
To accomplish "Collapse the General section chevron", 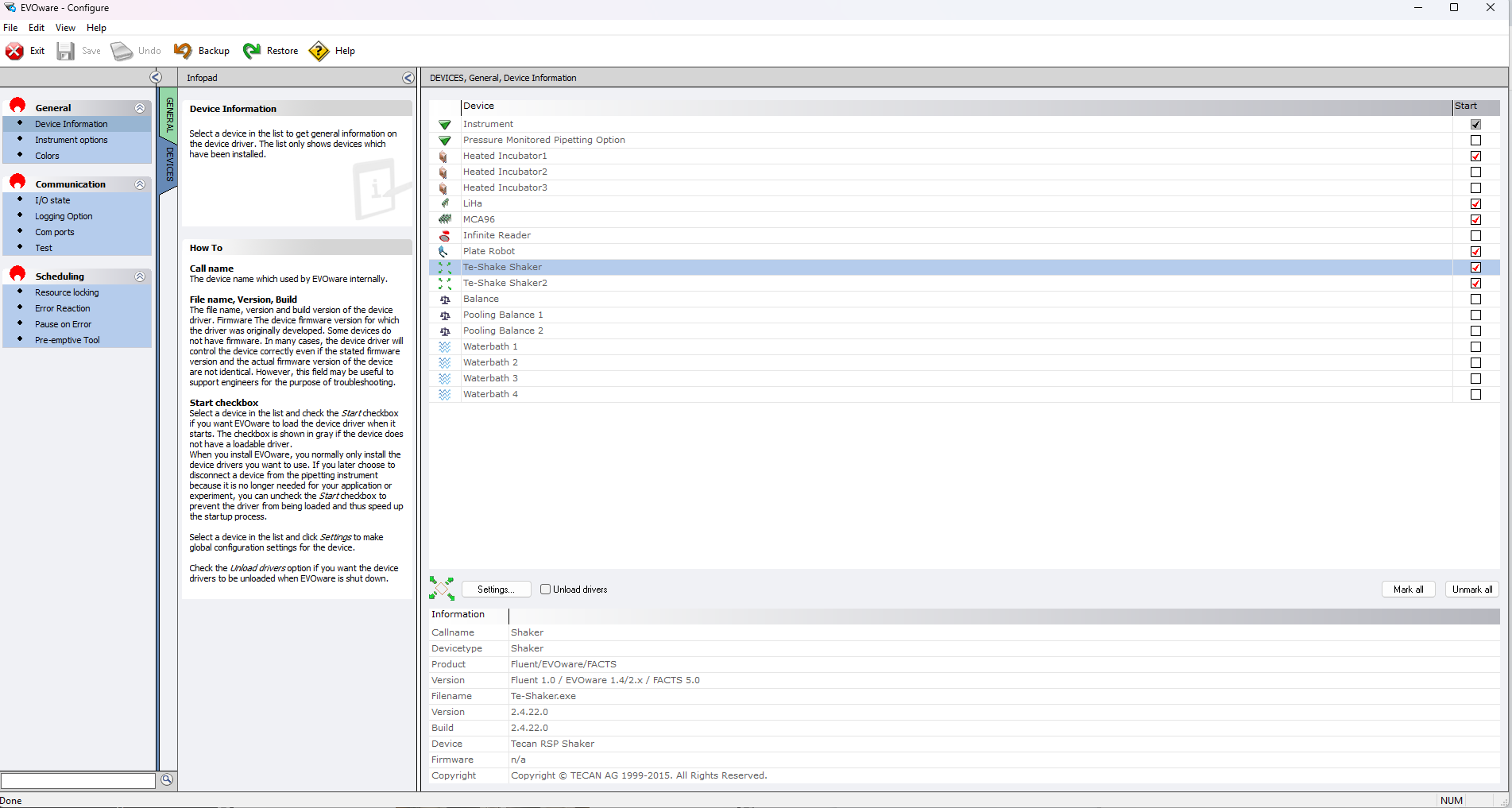I will [140, 108].
